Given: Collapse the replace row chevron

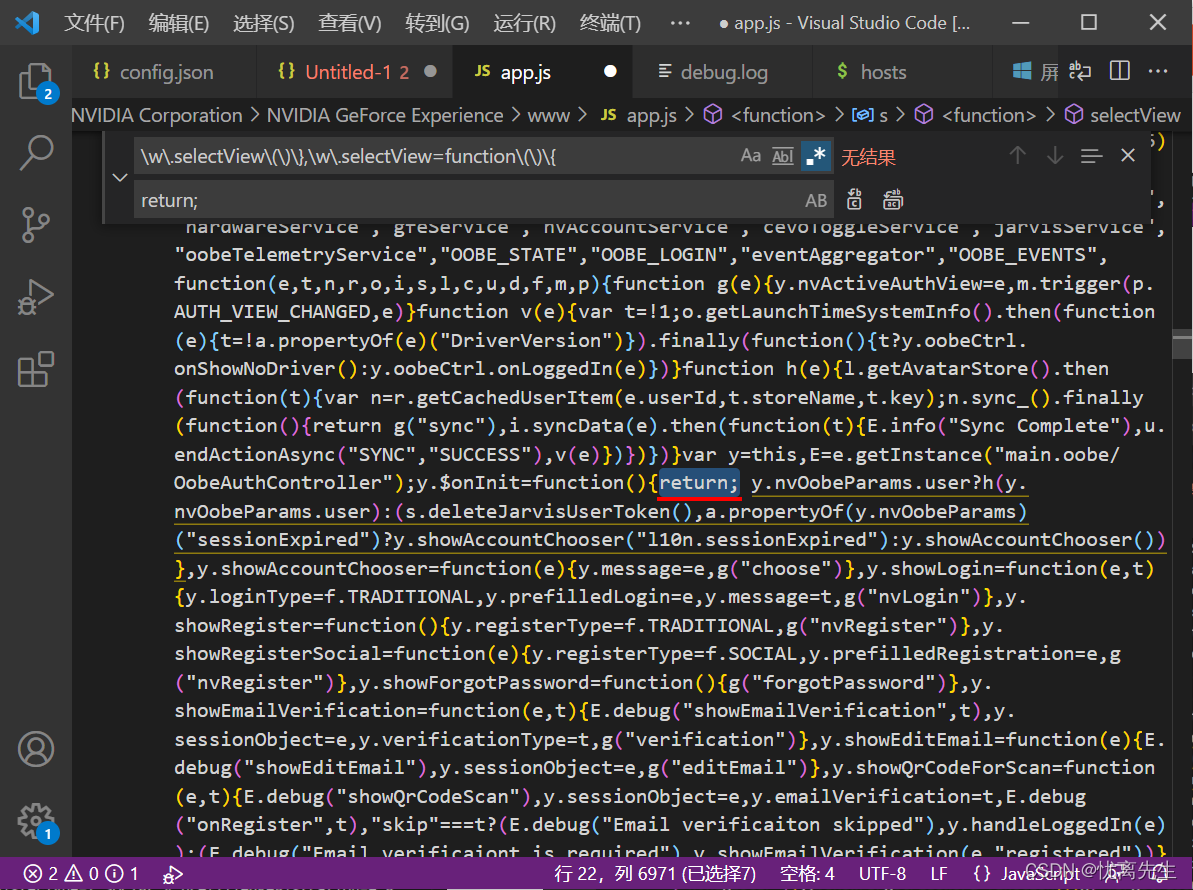Looking at the screenshot, I should (119, 178).
